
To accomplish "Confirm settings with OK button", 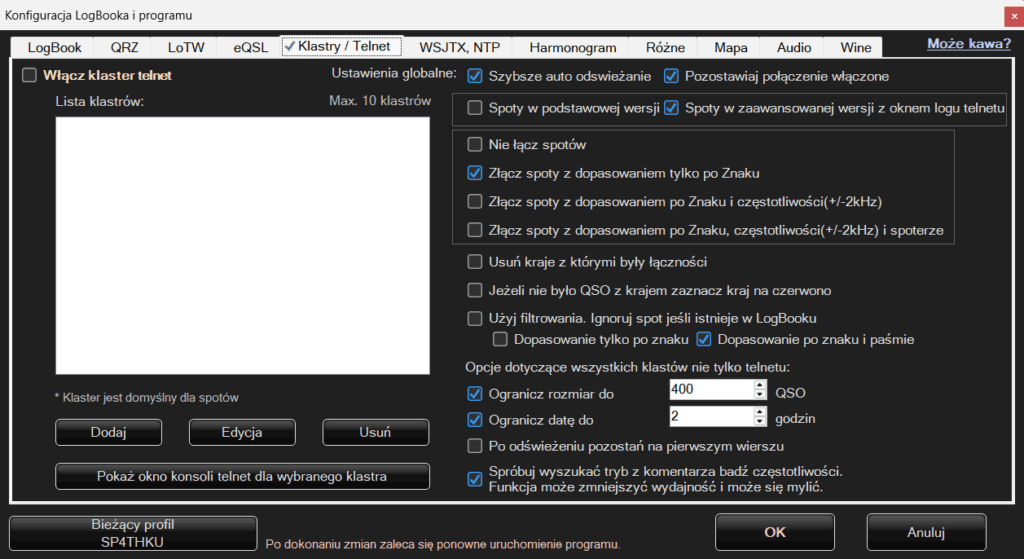I will pos(775,531).
